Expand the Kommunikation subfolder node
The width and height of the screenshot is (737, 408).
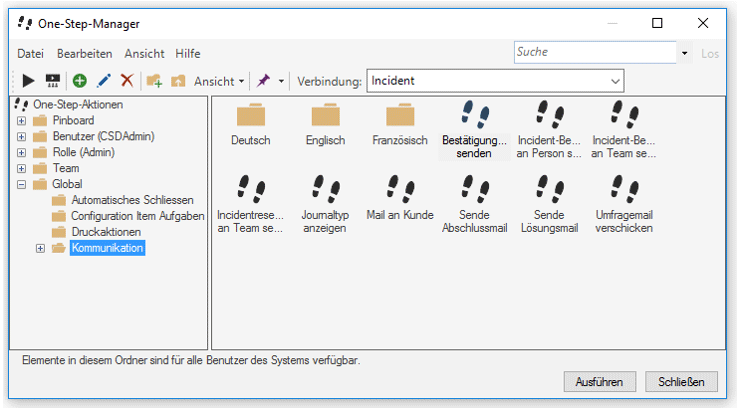pyautogui.click(x=40, y=248)
